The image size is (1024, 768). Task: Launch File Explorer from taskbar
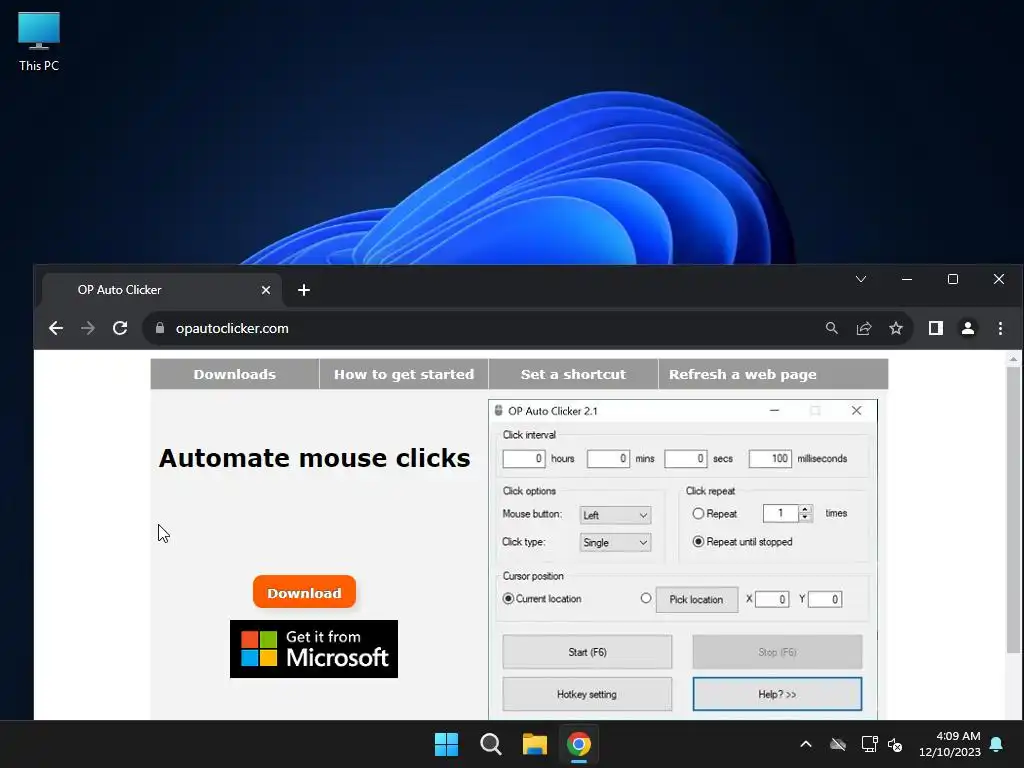[535, 744]
